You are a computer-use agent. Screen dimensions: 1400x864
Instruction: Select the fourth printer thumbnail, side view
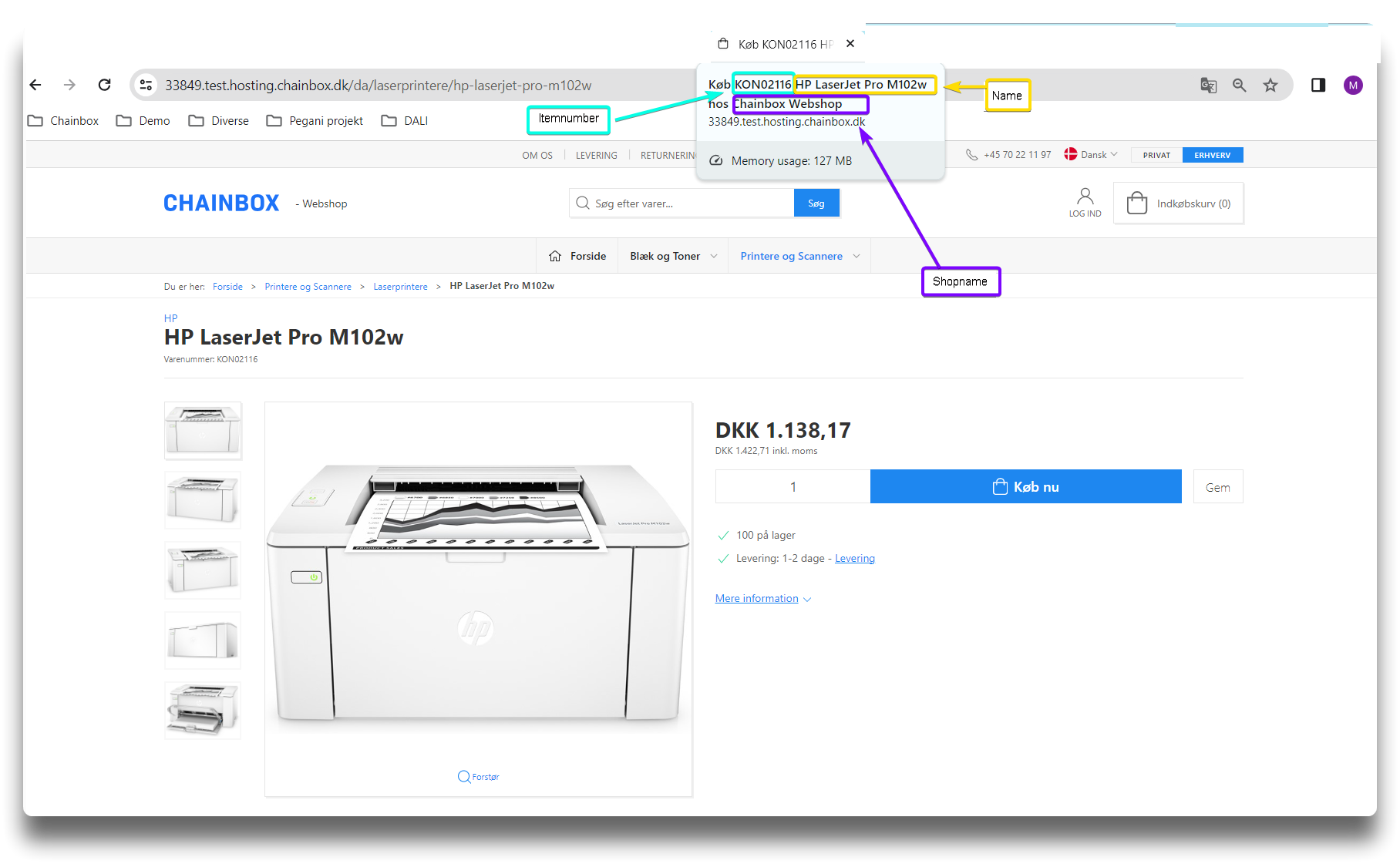pos(203,640)
